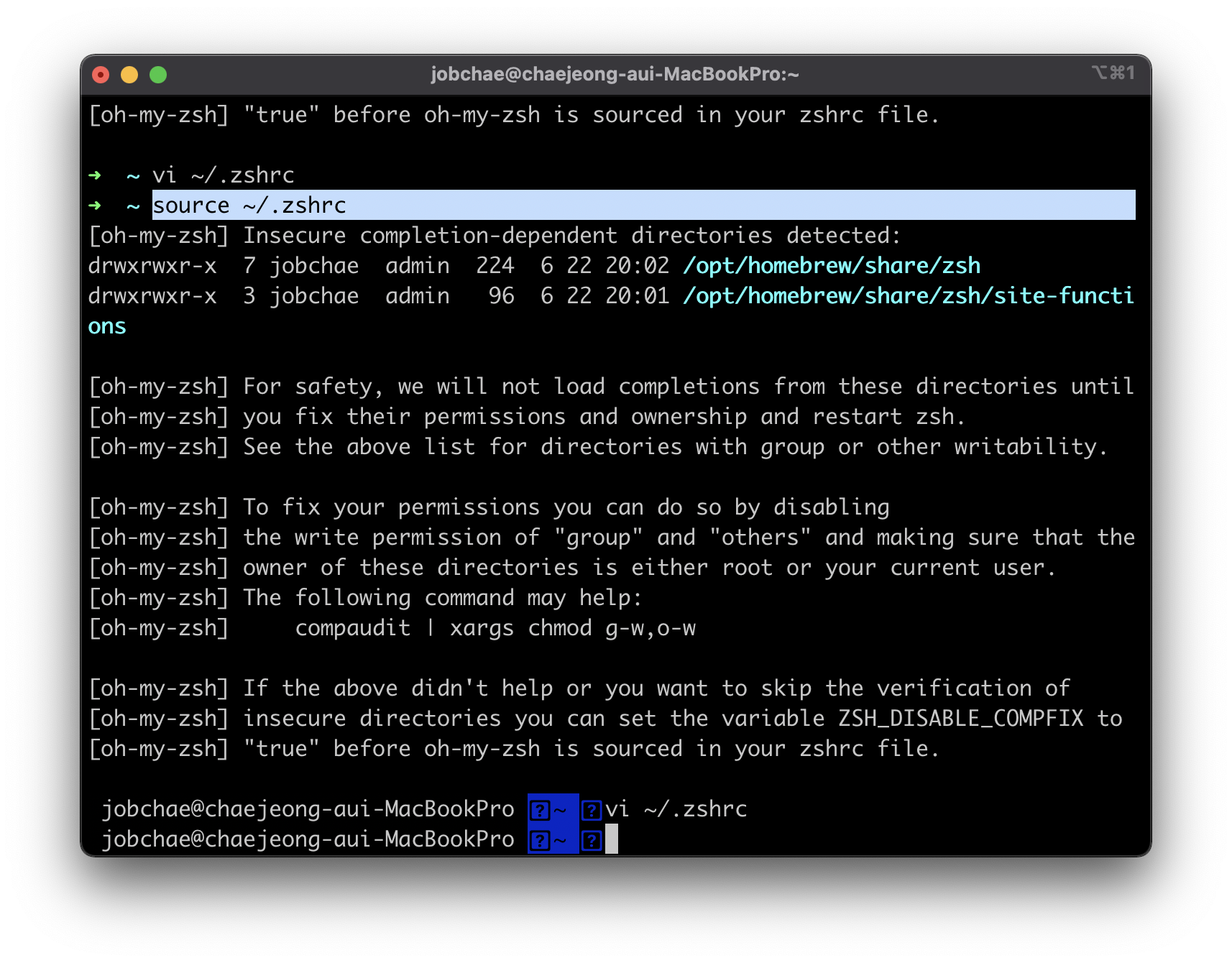Viewport: 1232px width, 963px height.
Task: Click the line 'See the above list for directories'
Action: tap(598, 447)
